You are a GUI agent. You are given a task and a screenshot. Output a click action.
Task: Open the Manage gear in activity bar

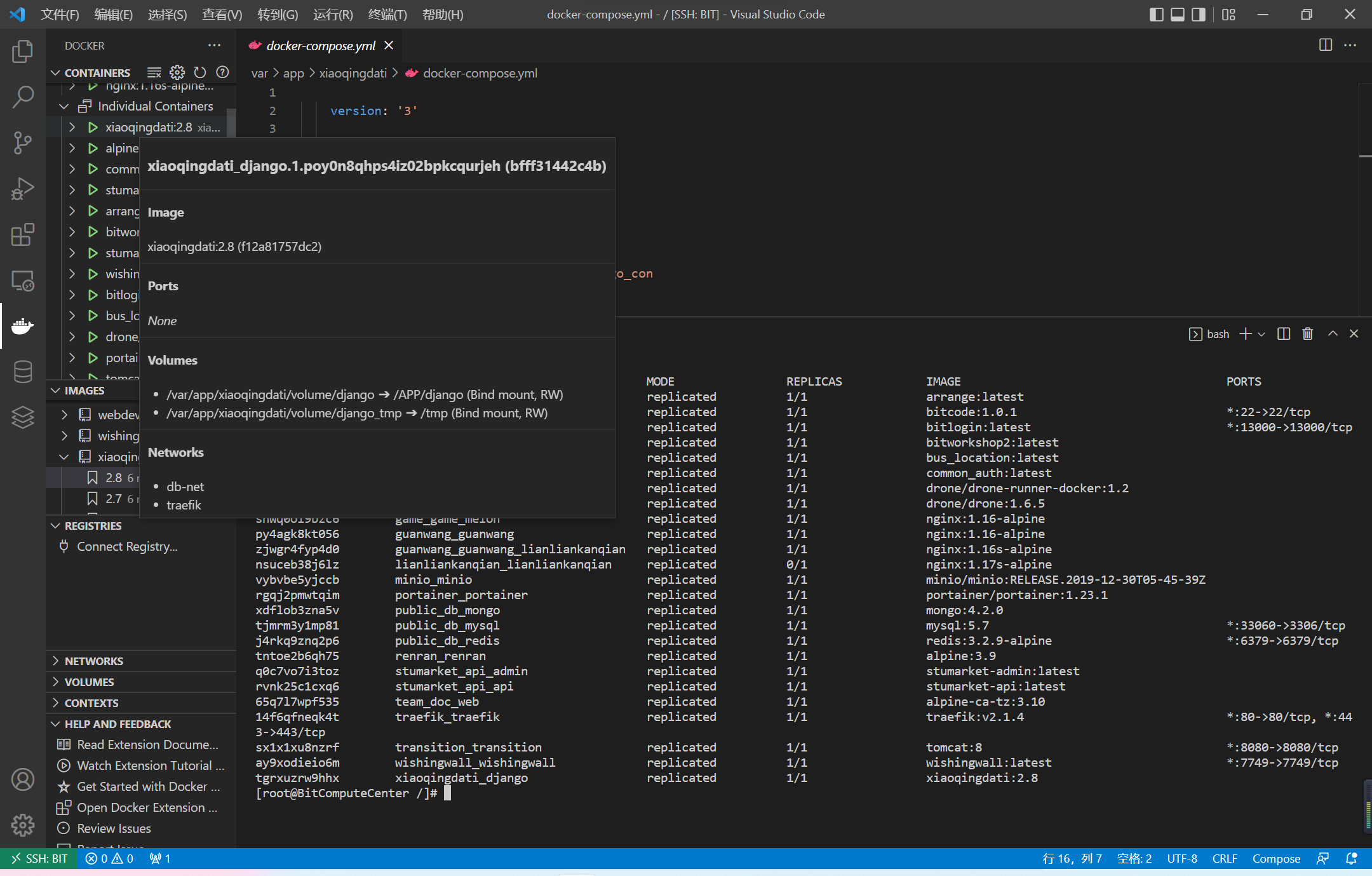coord(23,825)
